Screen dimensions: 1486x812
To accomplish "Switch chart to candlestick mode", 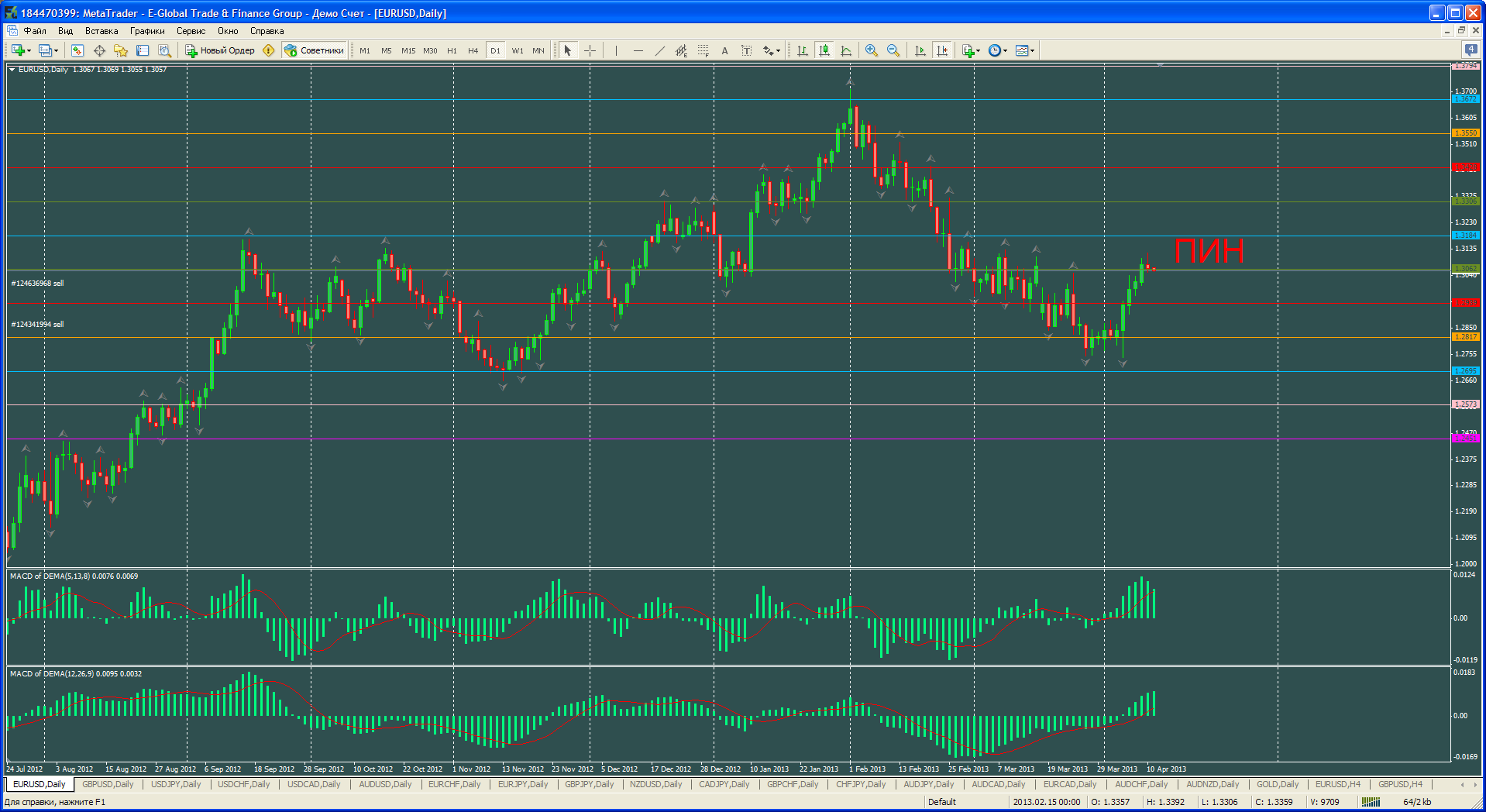I will [824, 50].
